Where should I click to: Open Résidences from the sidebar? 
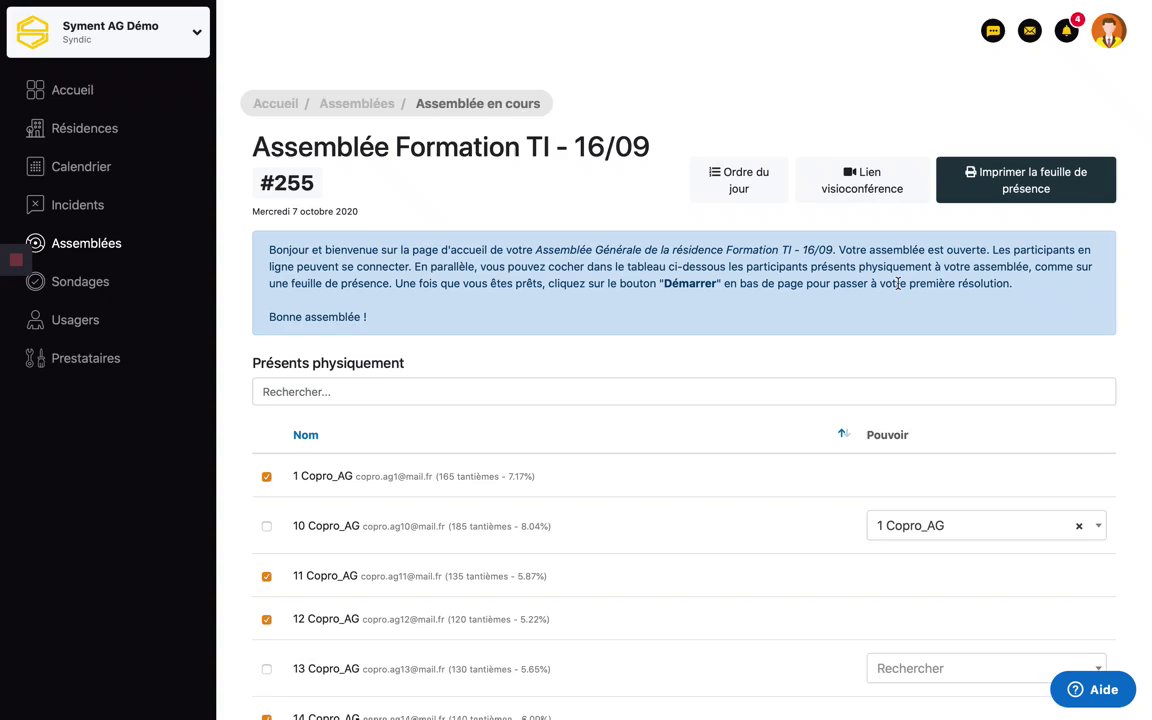[84, 128]
